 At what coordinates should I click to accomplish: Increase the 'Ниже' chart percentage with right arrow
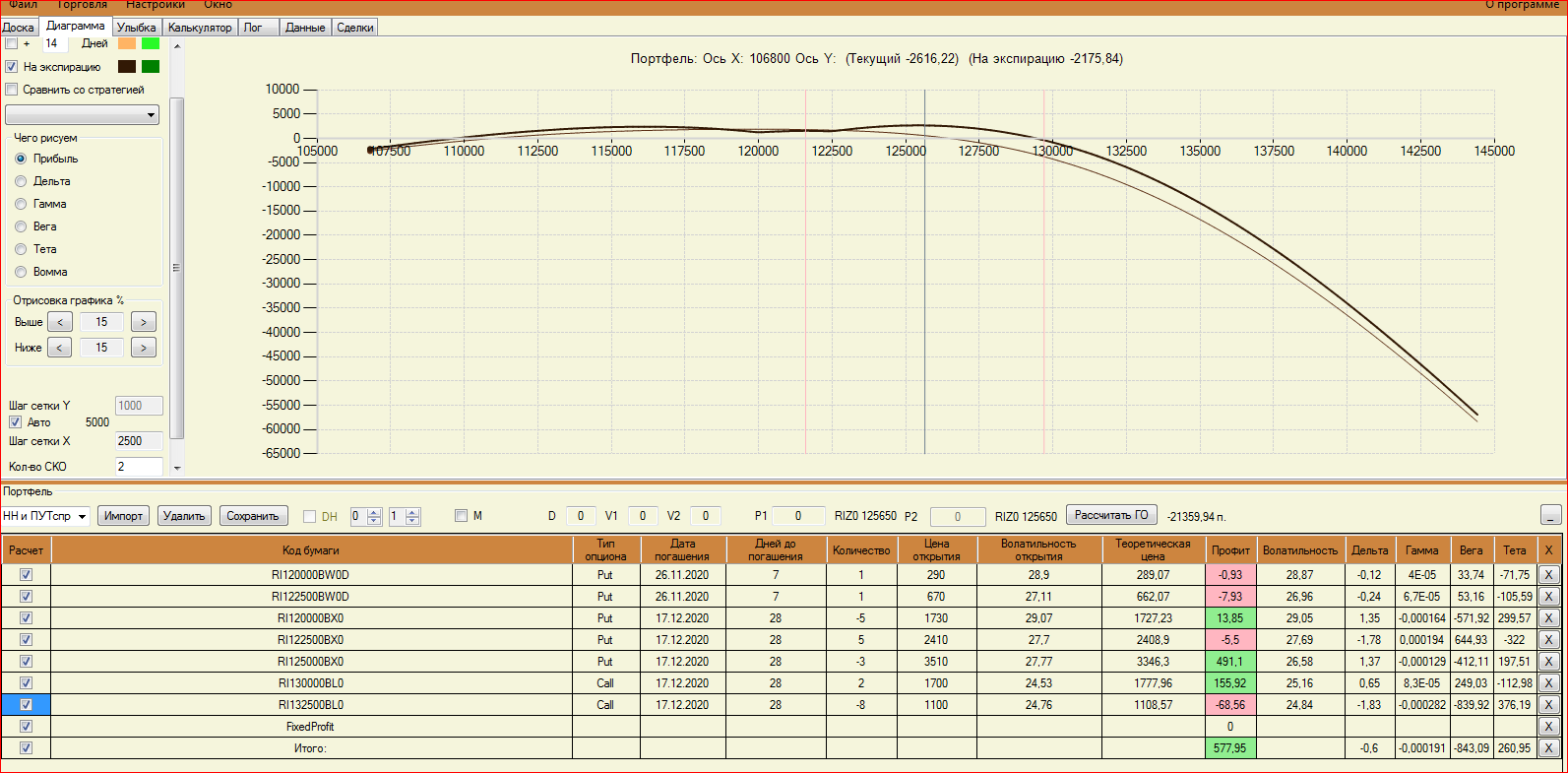coord(144,348)
